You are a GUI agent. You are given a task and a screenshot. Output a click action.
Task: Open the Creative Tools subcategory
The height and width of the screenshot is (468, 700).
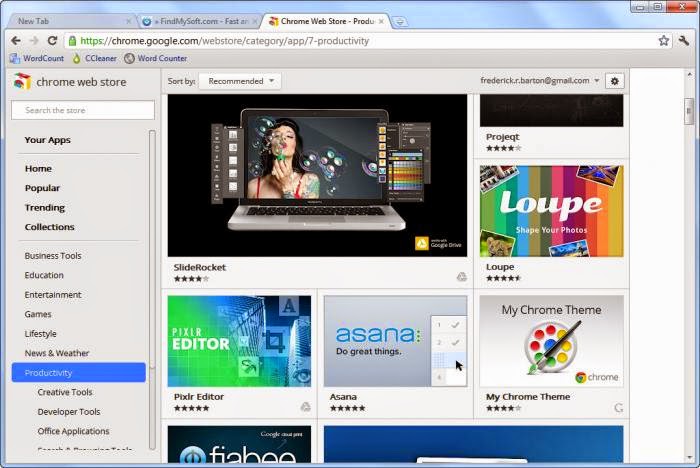[65, 392]
